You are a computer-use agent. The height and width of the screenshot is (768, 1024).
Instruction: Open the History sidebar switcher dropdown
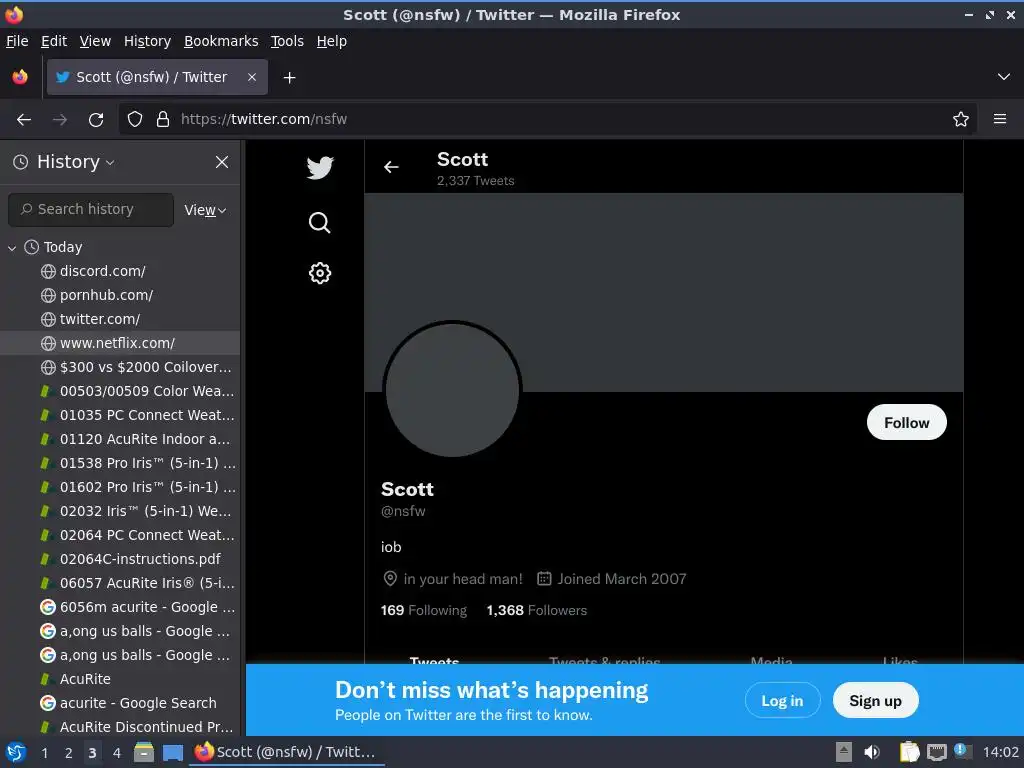coord(75,162)
